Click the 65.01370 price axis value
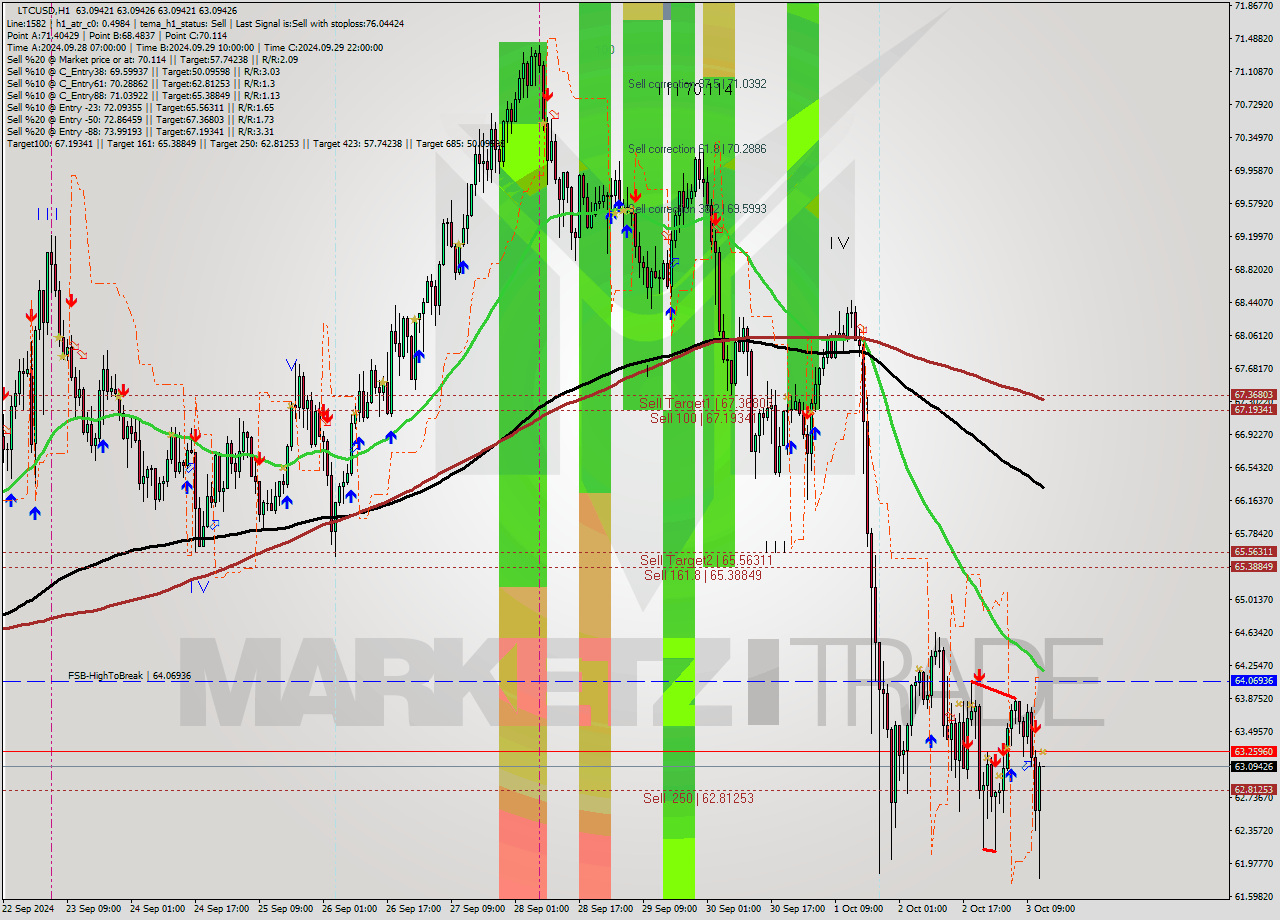 coord(1254,599)
